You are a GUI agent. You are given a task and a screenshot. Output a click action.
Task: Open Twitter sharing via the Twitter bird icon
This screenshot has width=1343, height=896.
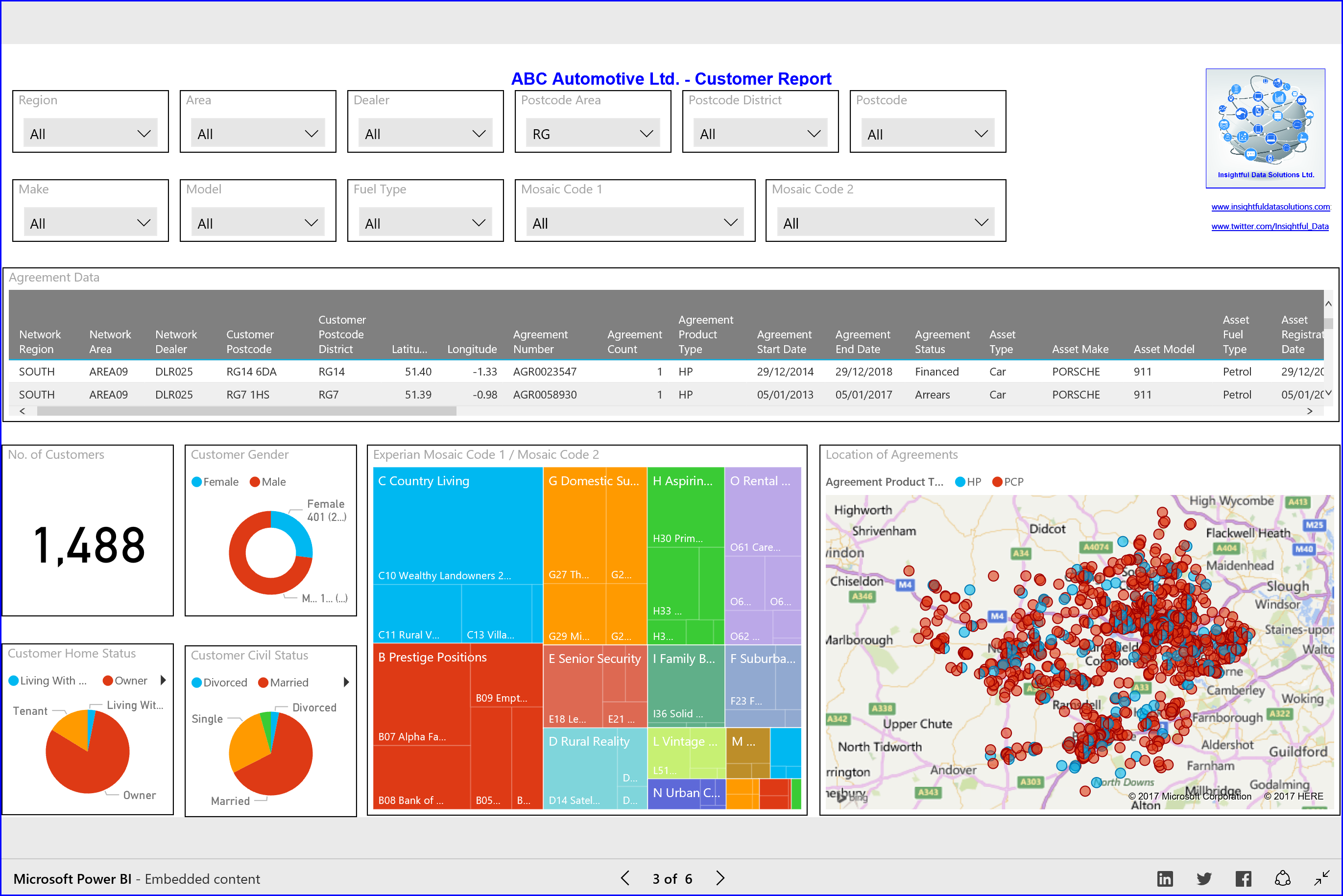(1204, 878)
